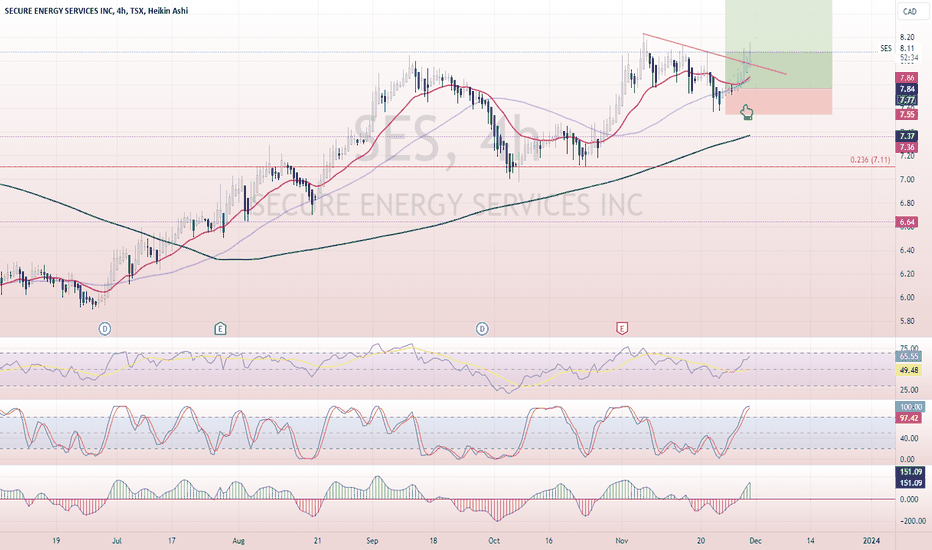The width and height of the screenshot is (932, 550).
Task: Click the green pointing hand sticker on chart
Action: click(747, 112)
